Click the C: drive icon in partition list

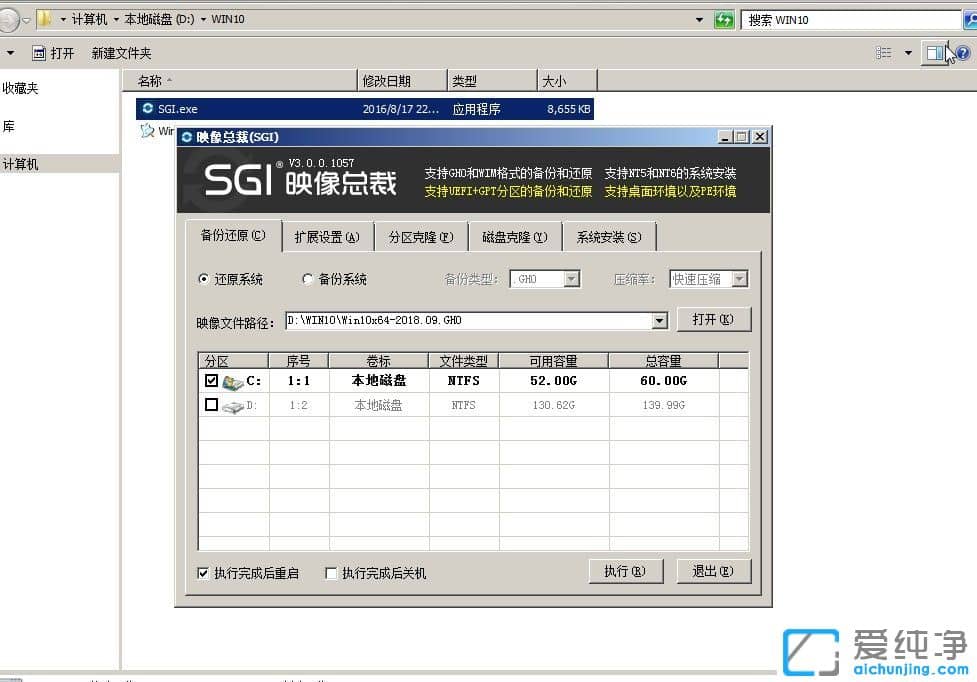pos(236,381)
